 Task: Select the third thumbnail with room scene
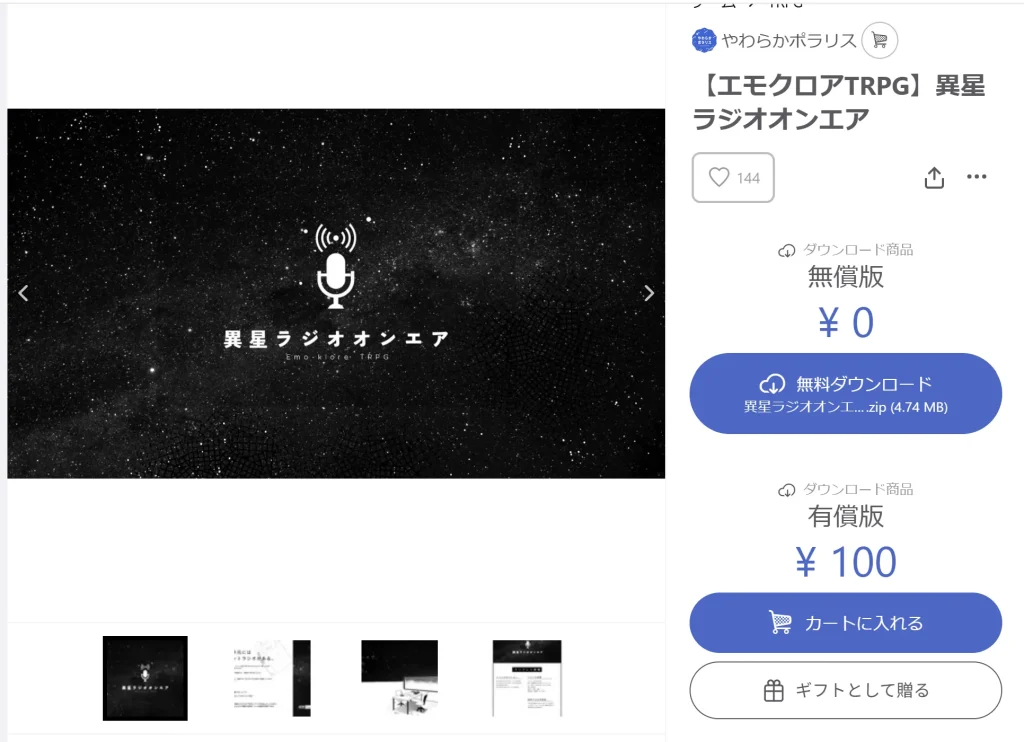pyautogui.click(x=400, y=678)
